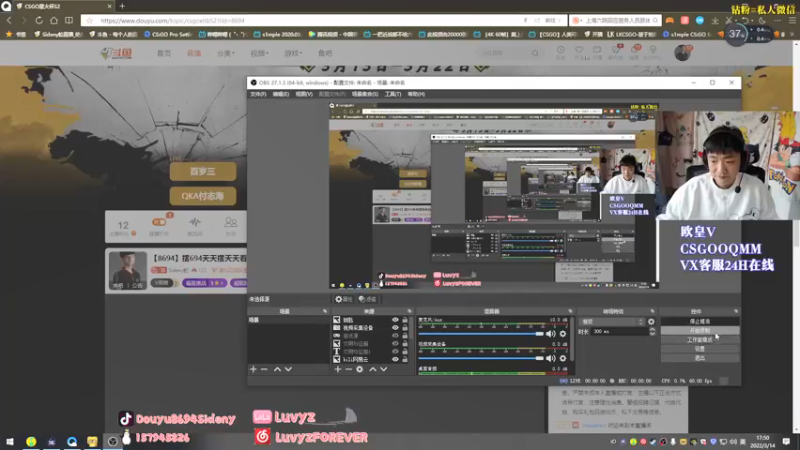Add a new source with the plus icon
800x450 pixels.
(338, 369)
